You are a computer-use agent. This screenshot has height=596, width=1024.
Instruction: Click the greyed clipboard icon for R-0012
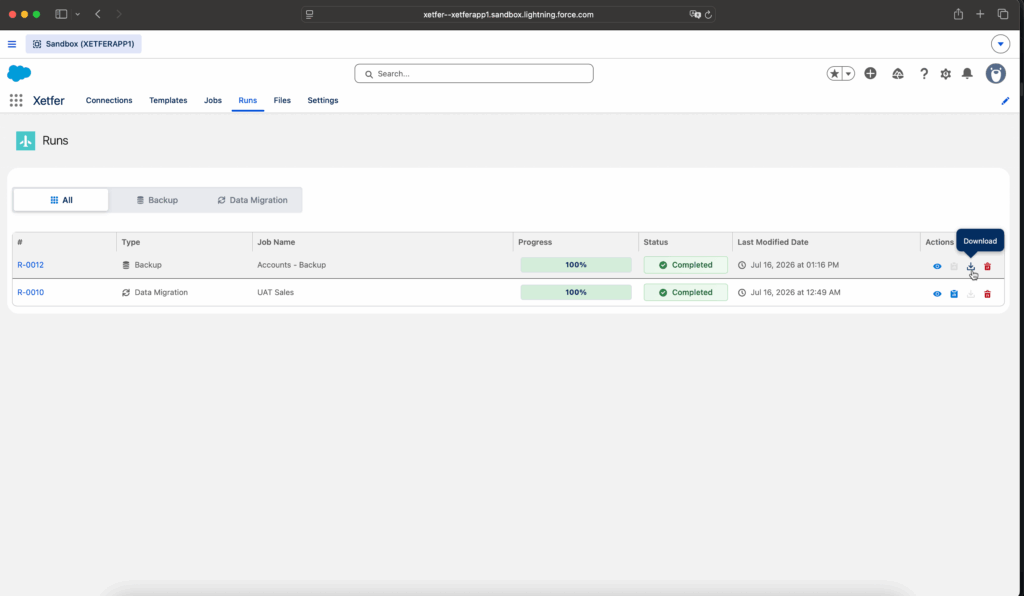(x=954, y=266)
